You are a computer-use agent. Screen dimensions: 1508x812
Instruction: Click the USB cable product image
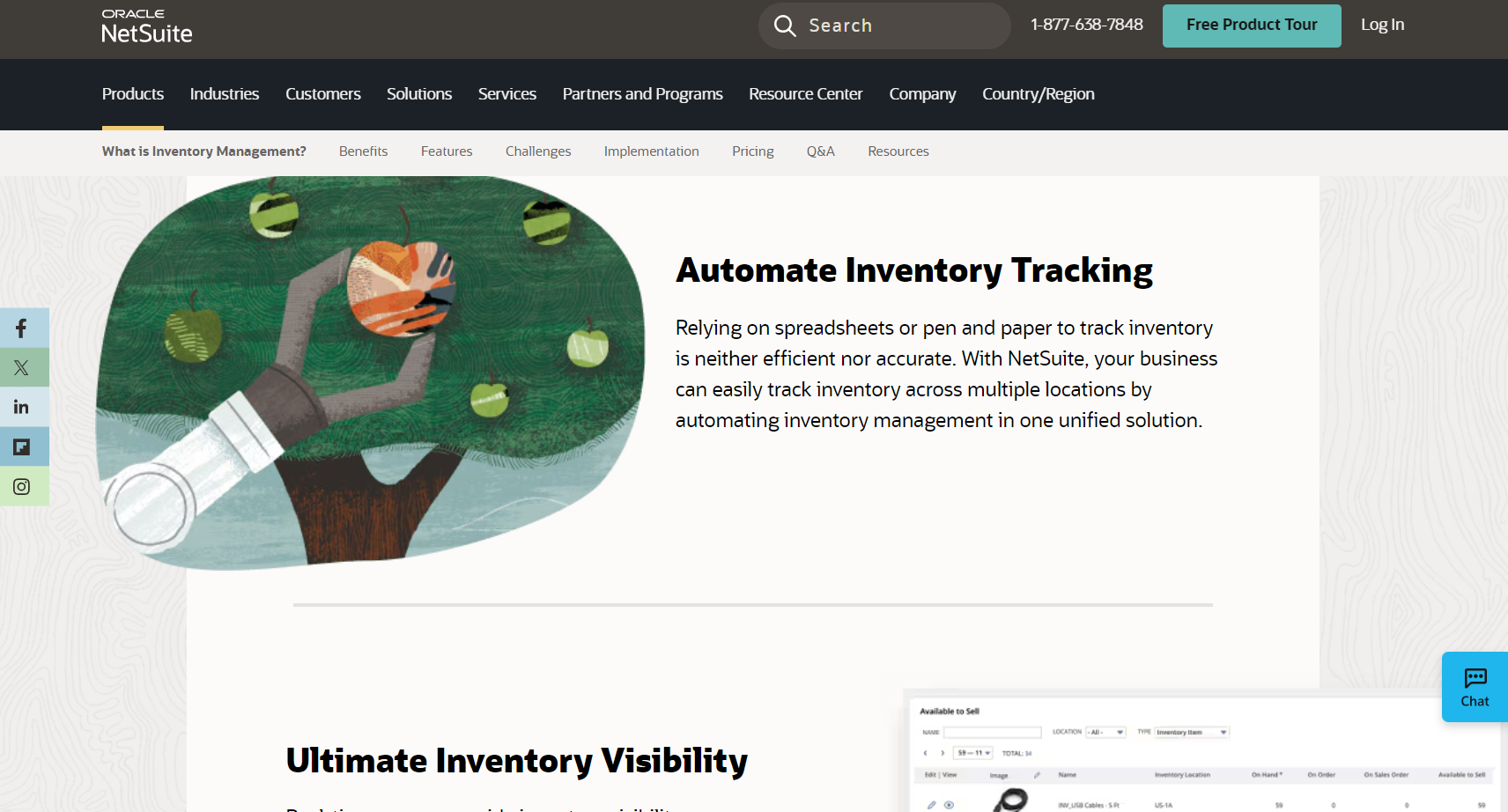point(1010,800)
